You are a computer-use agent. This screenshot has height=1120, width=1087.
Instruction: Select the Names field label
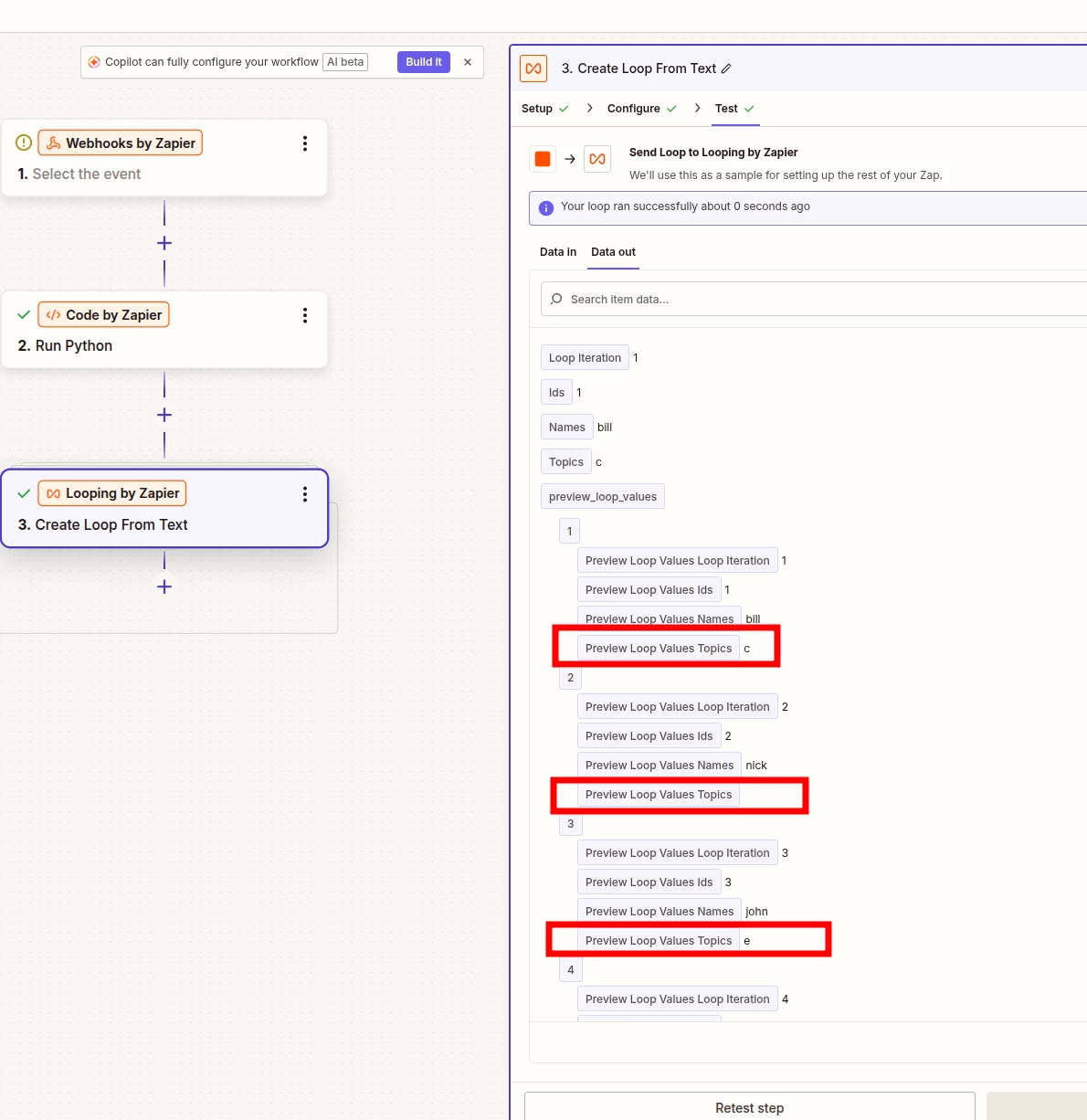point(566,428)
